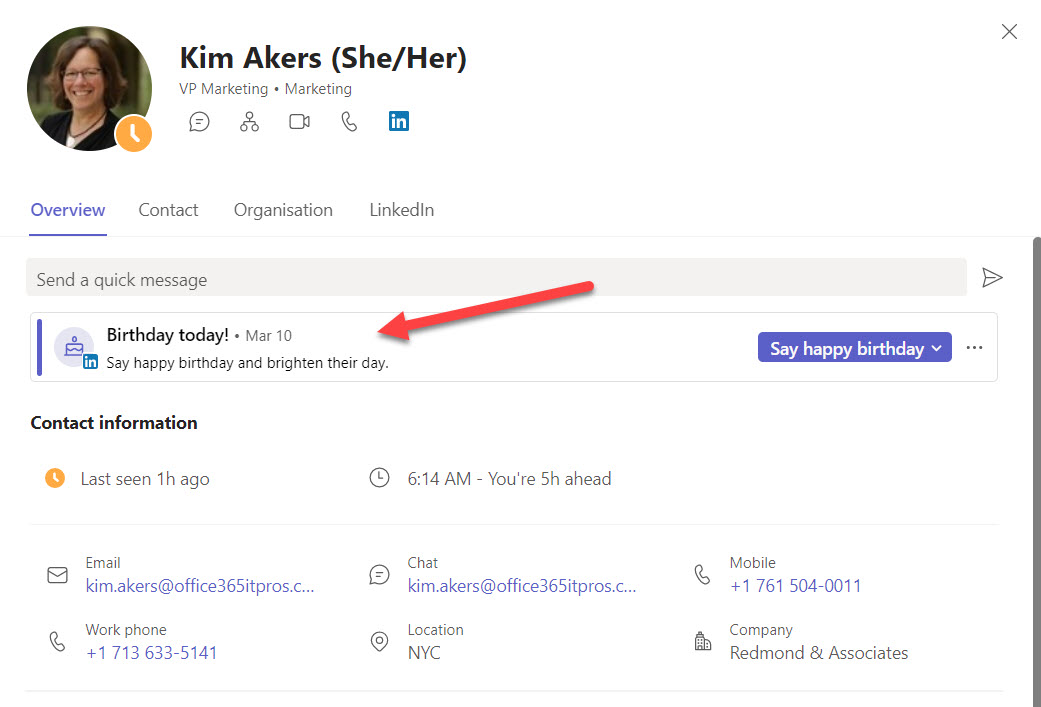Open the Organisation tab
This screenshot has width=1041, height=707.
[x=283, y=210]
